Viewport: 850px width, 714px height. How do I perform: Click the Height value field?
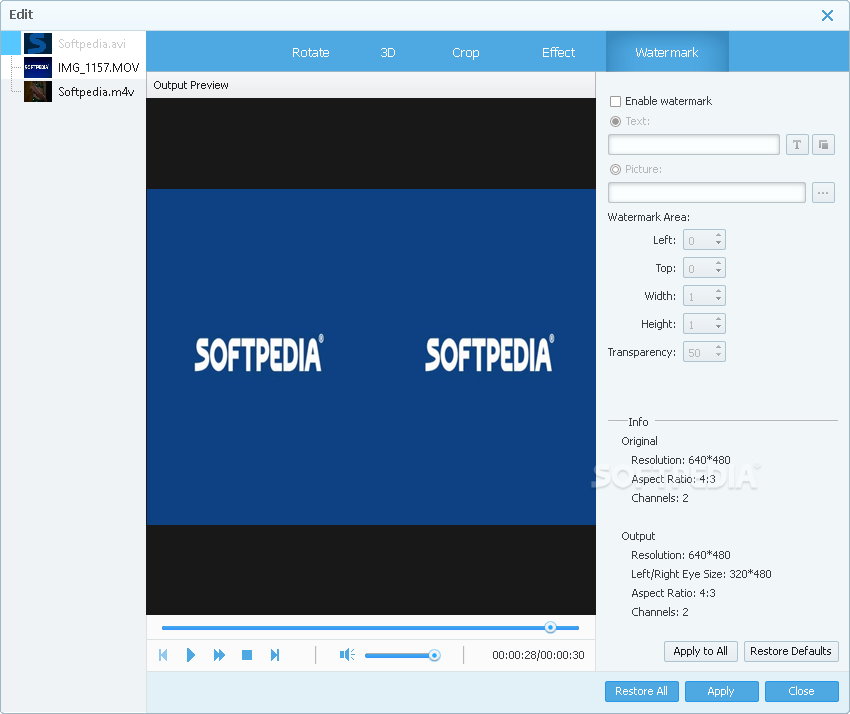click(x=698, y=324)
